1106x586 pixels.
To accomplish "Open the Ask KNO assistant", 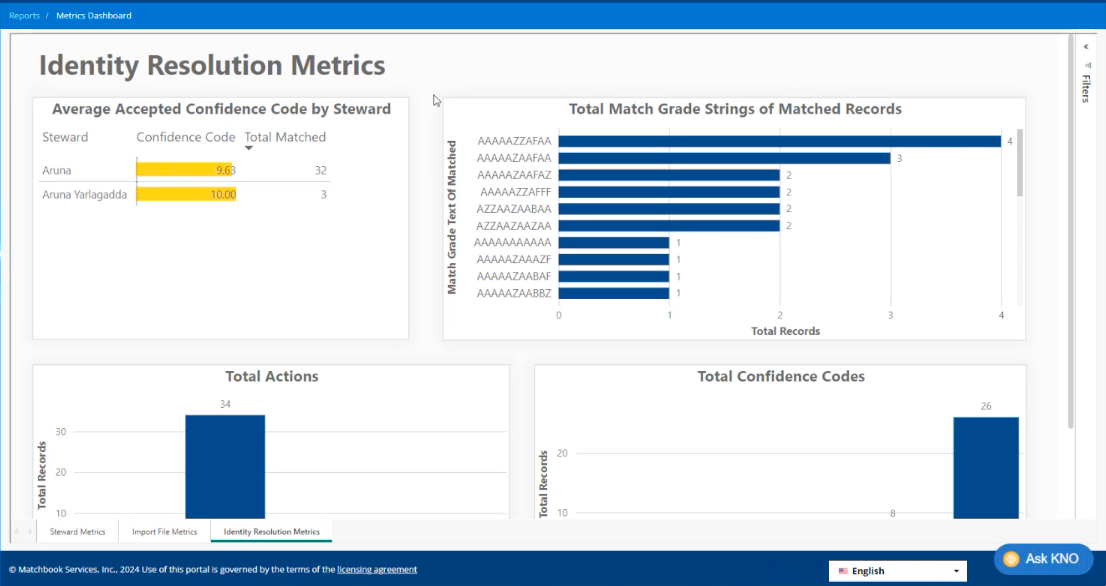I will (1043, 558).
